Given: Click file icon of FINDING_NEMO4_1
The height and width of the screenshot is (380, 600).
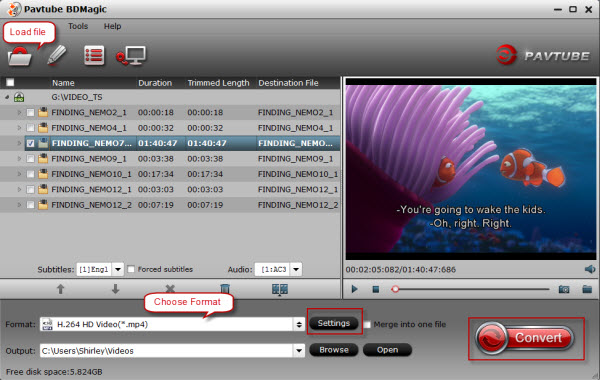Looking at the screenshot, I should (x=43, y=128).
